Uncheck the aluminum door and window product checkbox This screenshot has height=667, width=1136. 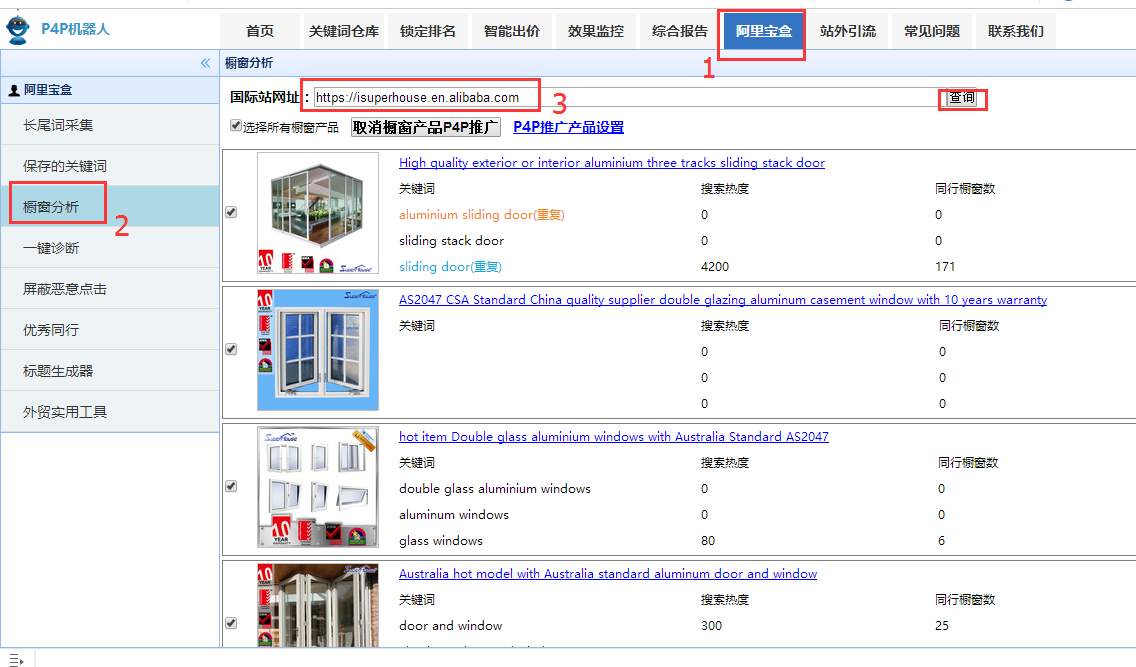point(231,623)
